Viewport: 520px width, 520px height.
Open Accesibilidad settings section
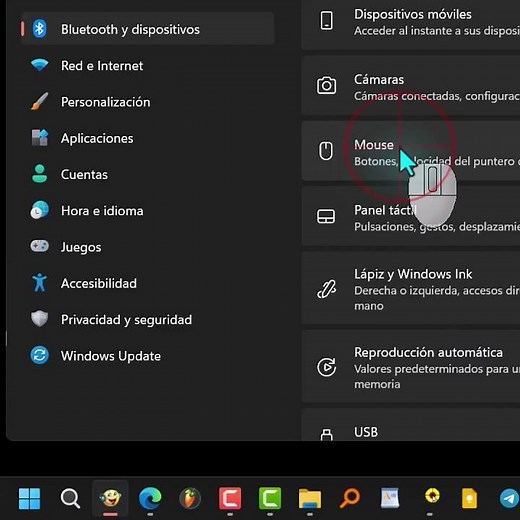147,283
